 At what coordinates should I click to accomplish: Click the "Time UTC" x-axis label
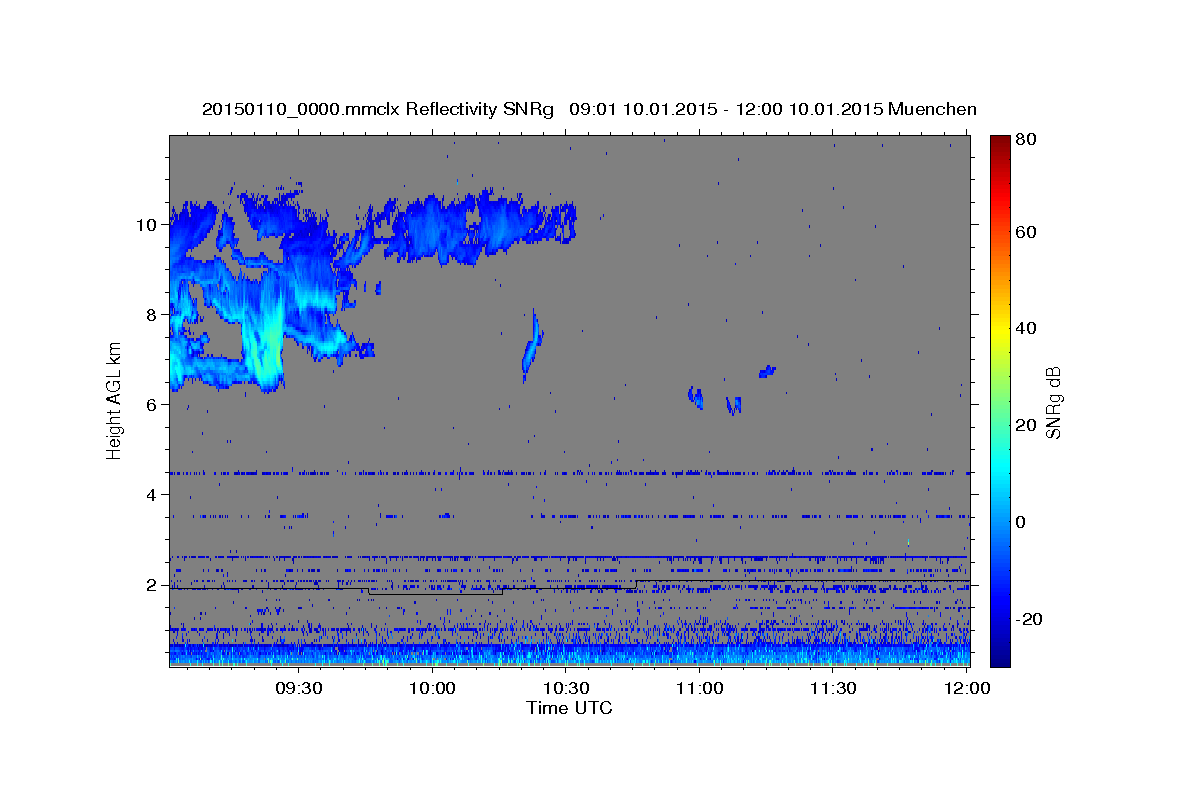tap(569, 708)
